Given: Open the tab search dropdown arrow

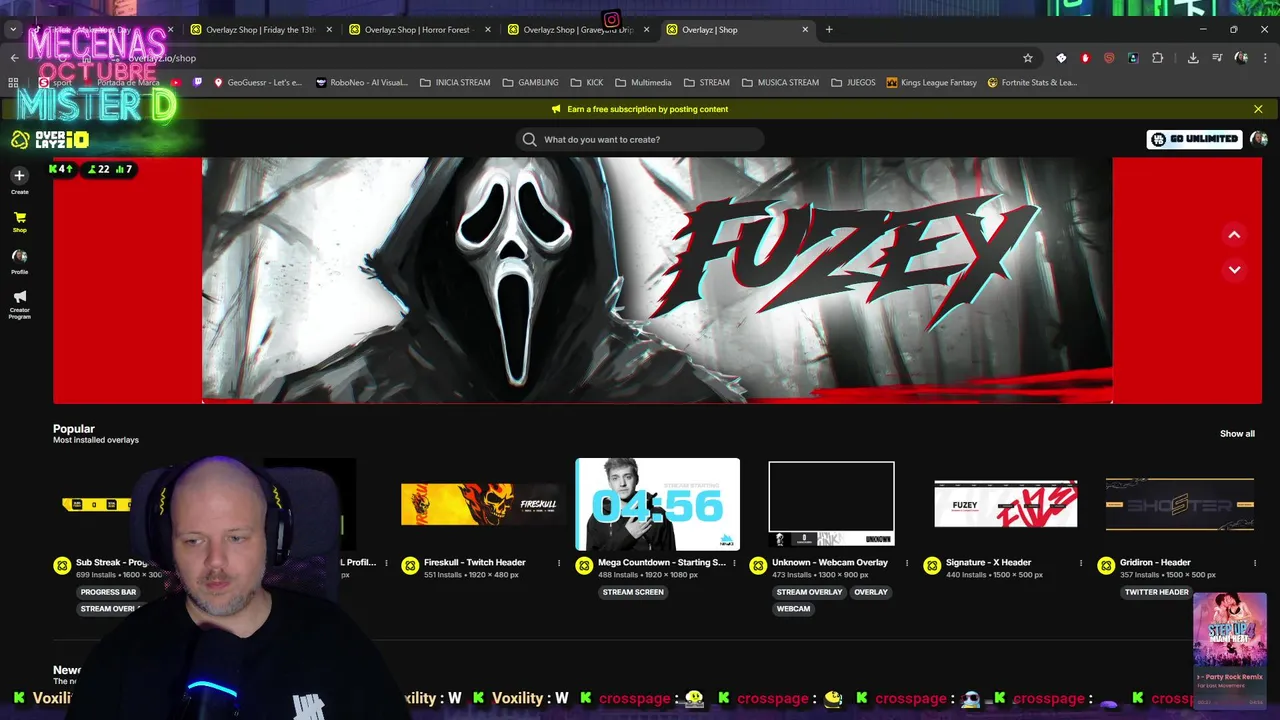Looking at the screenshot, I should [12, 29].
